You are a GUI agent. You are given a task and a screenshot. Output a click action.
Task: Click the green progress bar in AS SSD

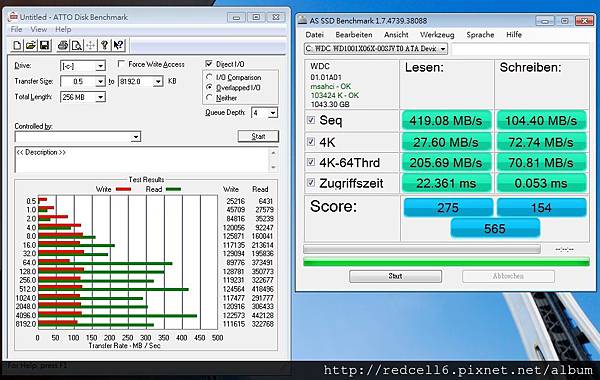pos(446,262)
